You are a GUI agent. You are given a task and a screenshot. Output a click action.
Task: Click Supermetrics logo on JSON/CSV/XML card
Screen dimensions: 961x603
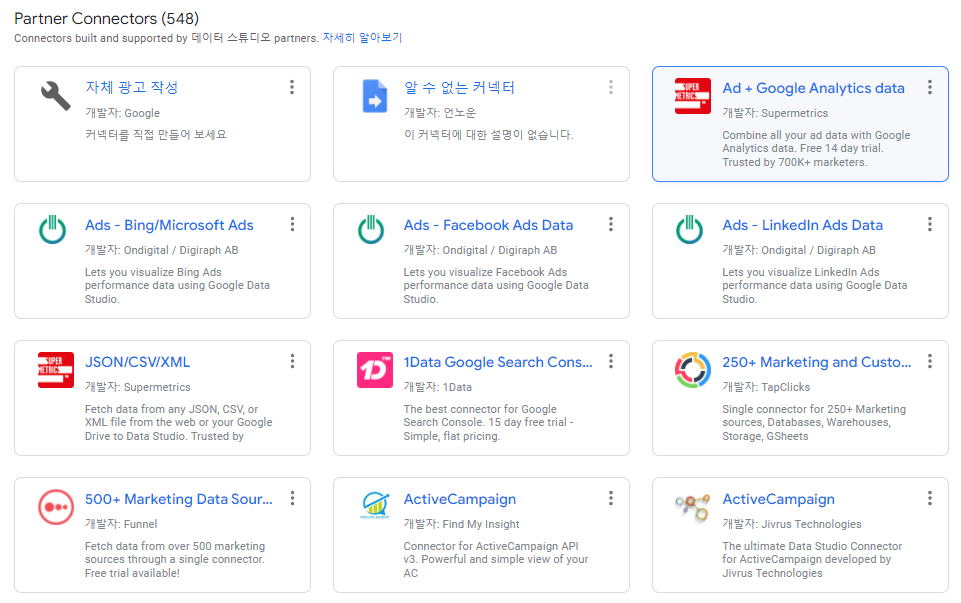(56, 370)
